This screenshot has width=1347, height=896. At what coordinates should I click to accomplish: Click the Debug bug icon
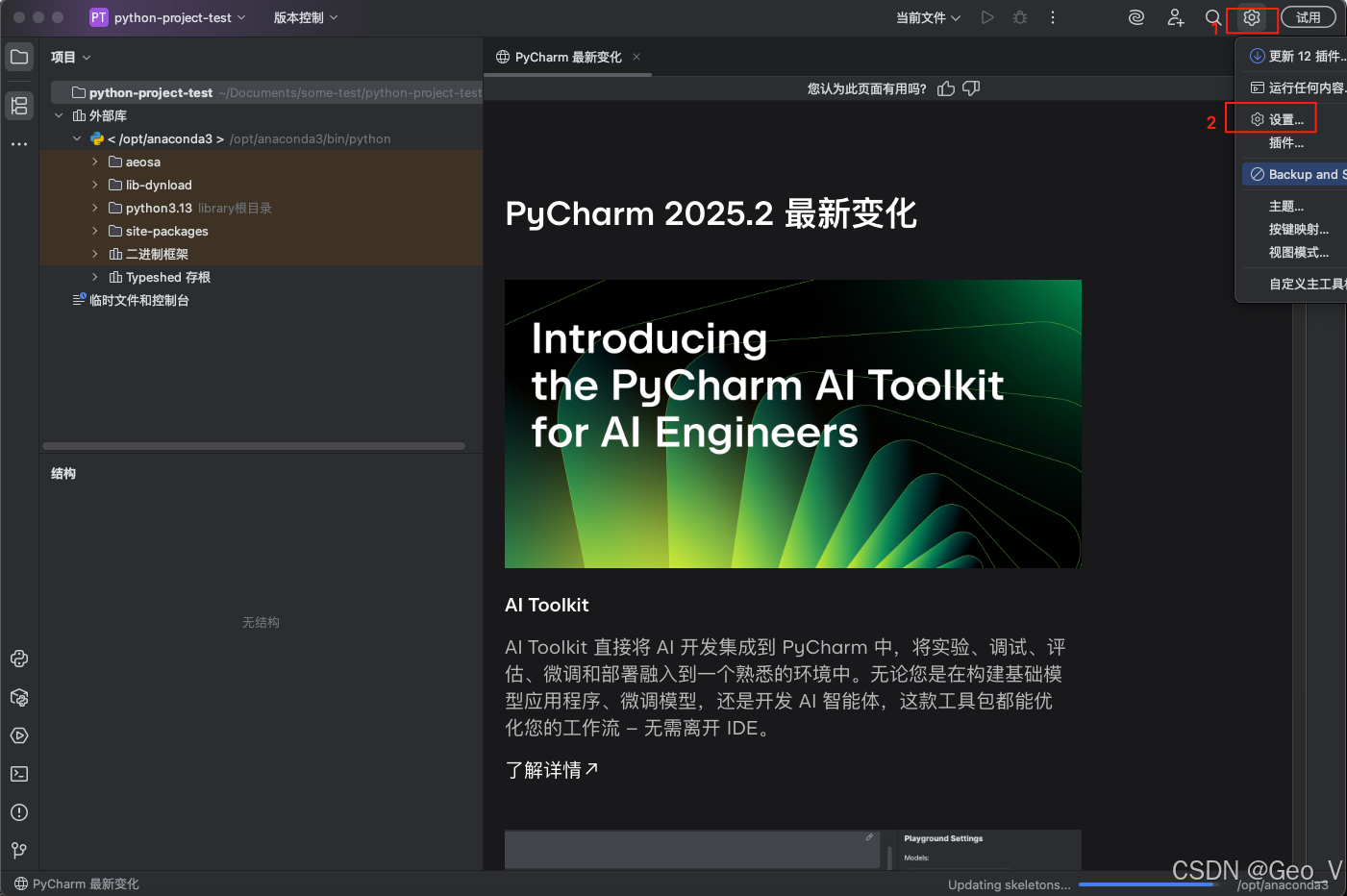click(x=1020, y=17)
